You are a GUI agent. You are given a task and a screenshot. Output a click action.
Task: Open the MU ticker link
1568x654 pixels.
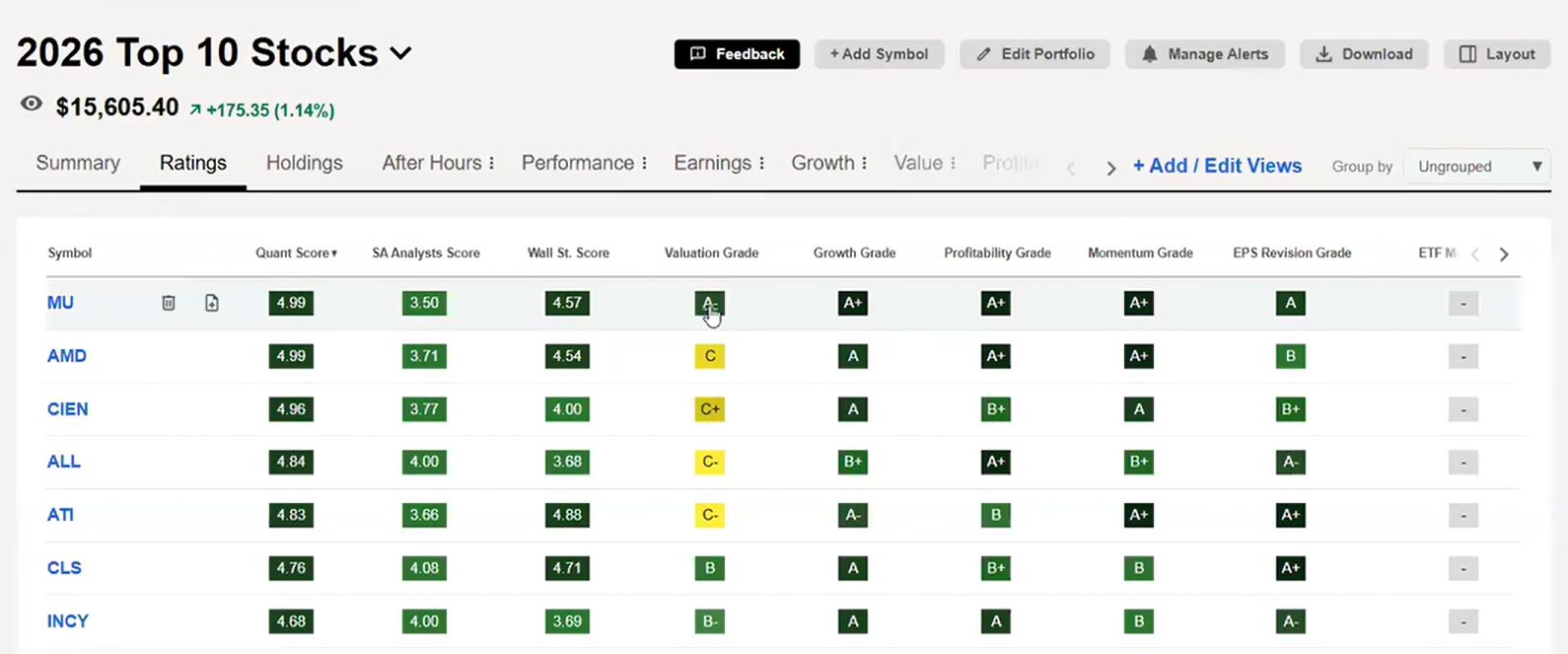(x=60, y=303)
